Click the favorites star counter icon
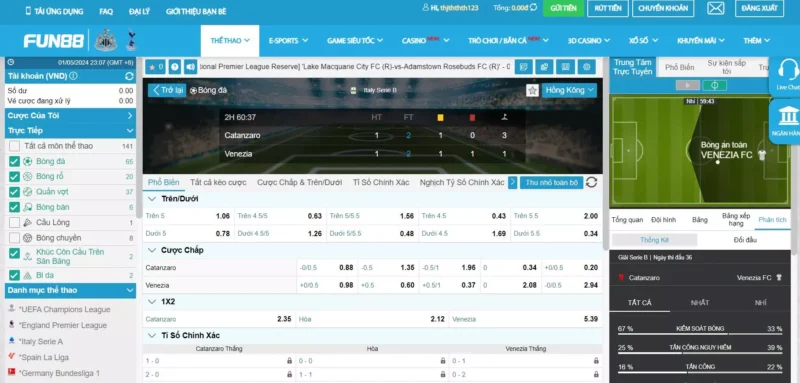Image resolution: width=800 pixels, height=383 pixels. tap(155, 67)
